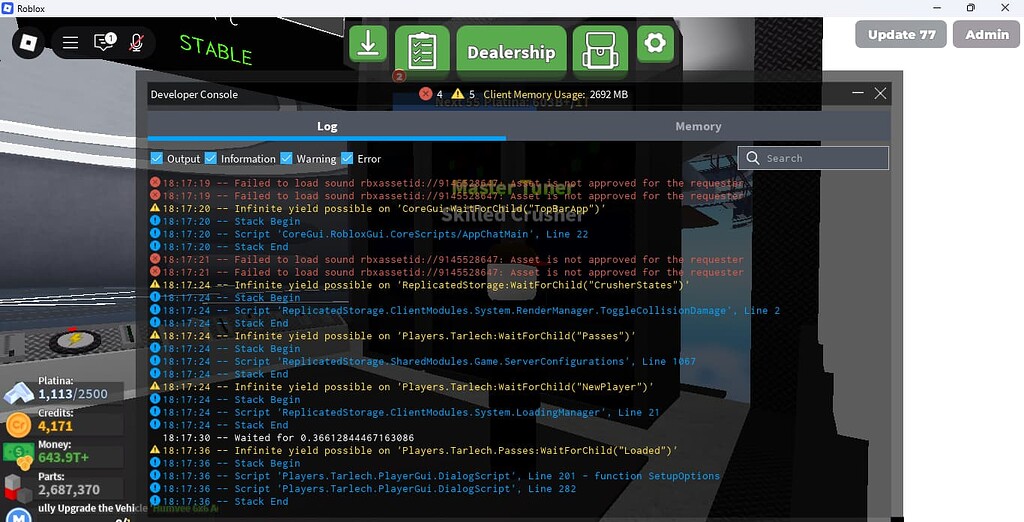Click the Money 643.9T+ value
This screenshot has width=1024, height=522.
[x=63, y=457]
